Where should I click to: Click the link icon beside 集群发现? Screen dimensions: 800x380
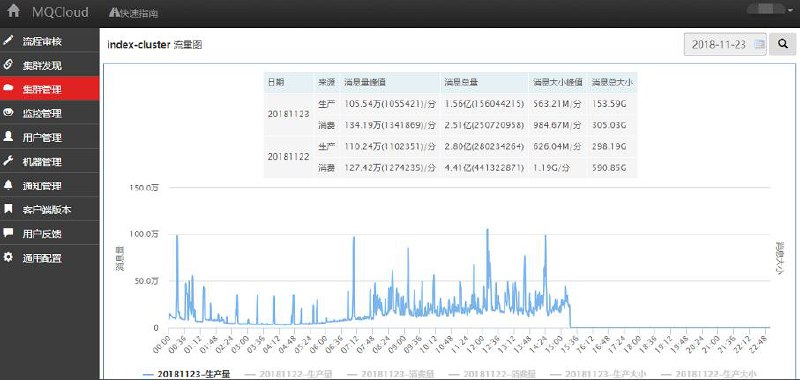point(8,65)
